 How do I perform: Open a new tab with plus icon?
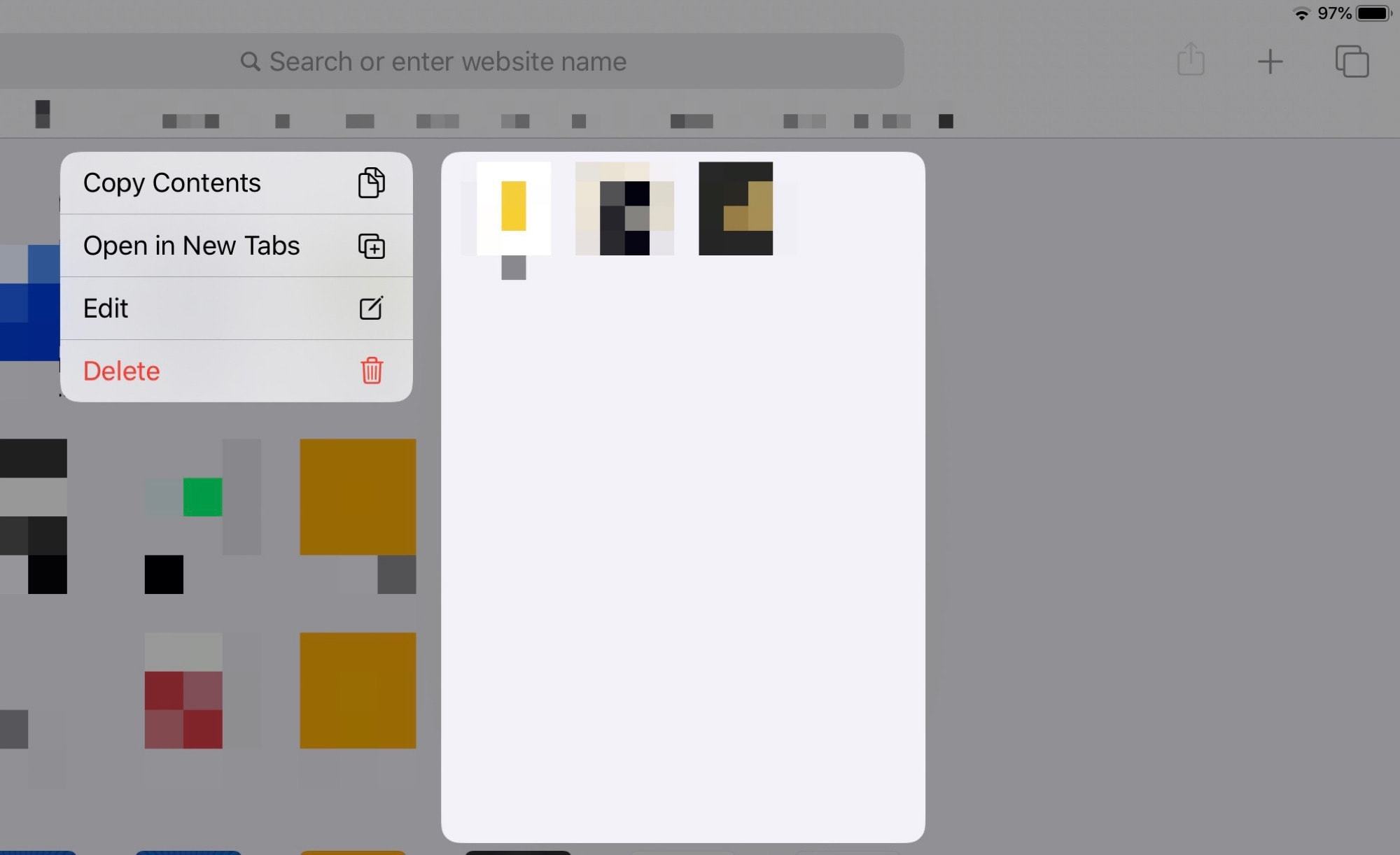[x=1270, y=62]
